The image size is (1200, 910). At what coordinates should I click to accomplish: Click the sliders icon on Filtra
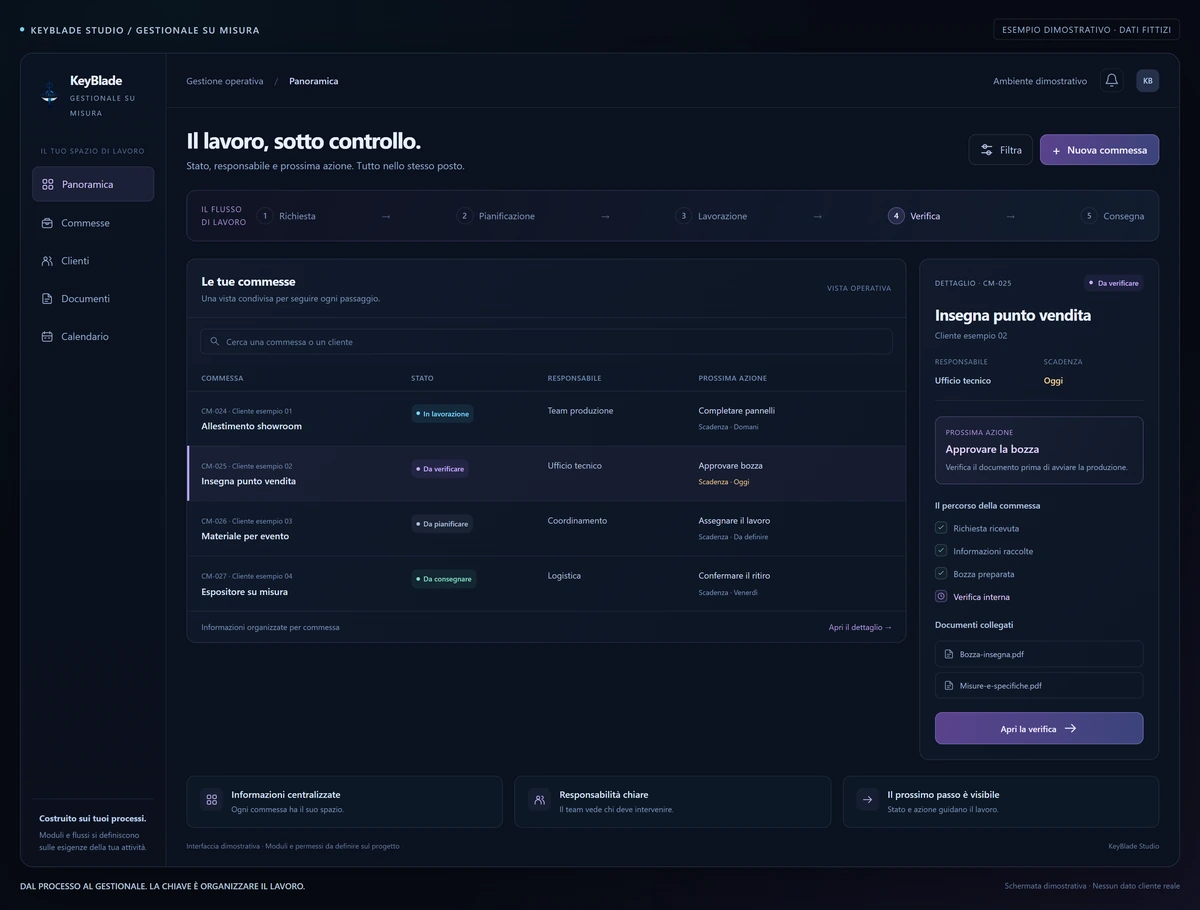click(x=987, y=150)
